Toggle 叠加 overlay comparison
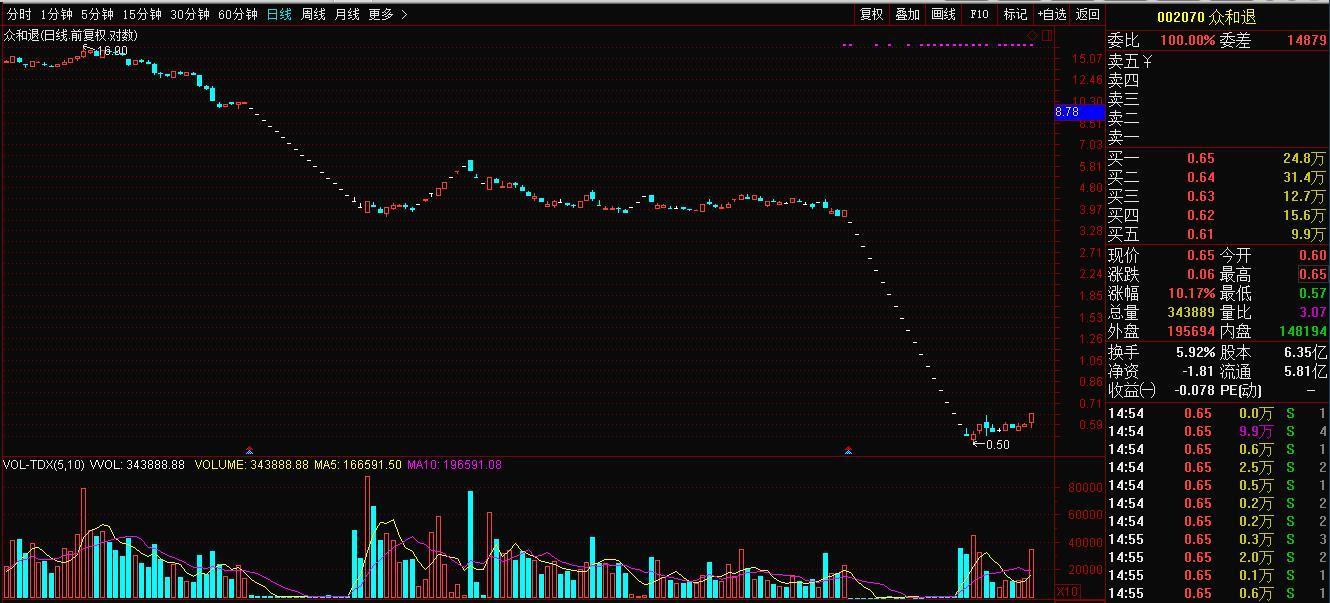 click(907, 14)
